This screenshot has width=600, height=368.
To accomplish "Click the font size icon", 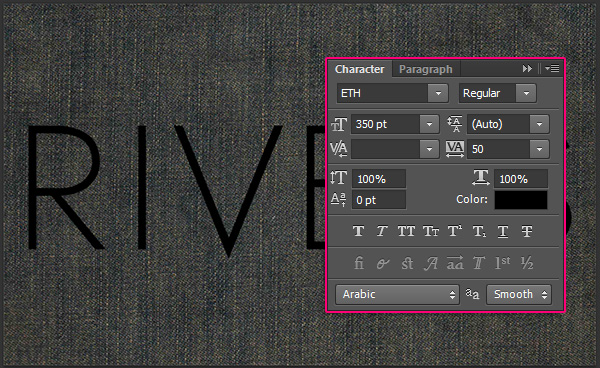I will [339, 124].
